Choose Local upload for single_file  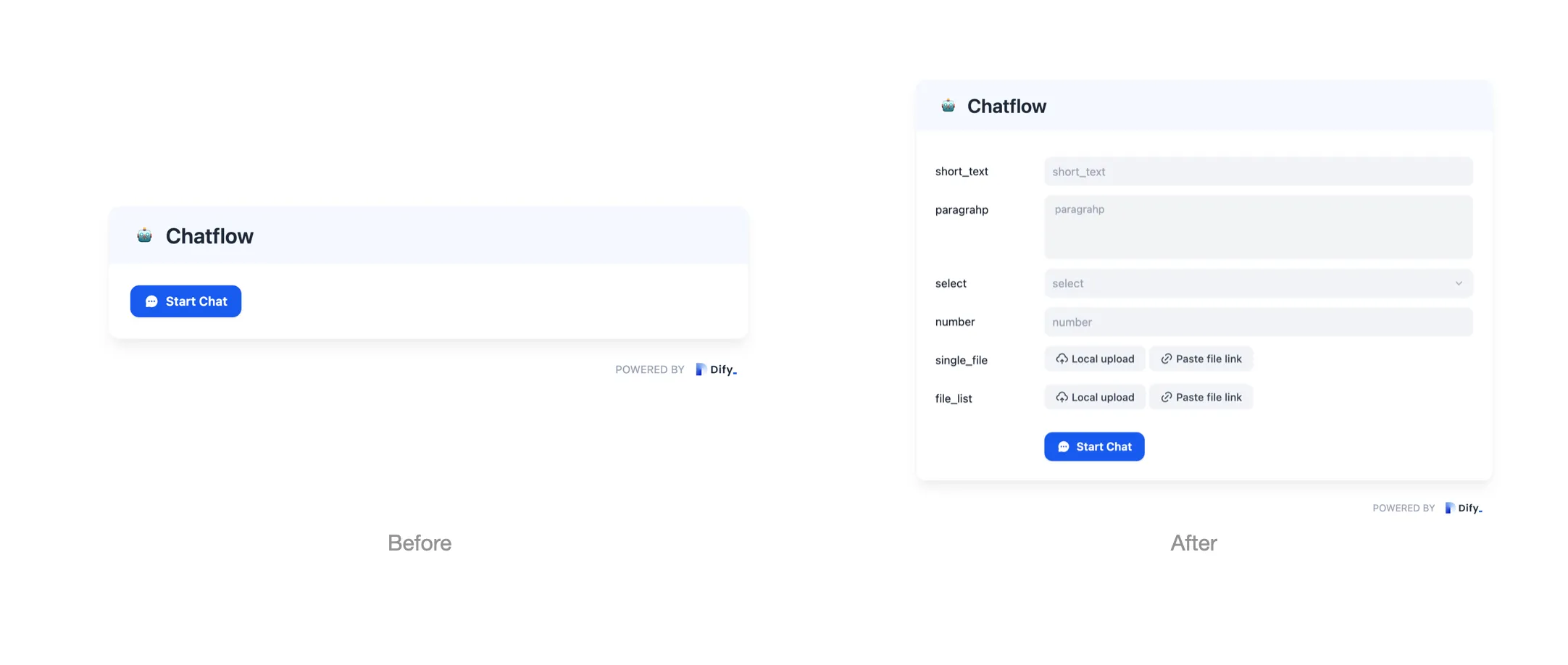click(1095, 359)
